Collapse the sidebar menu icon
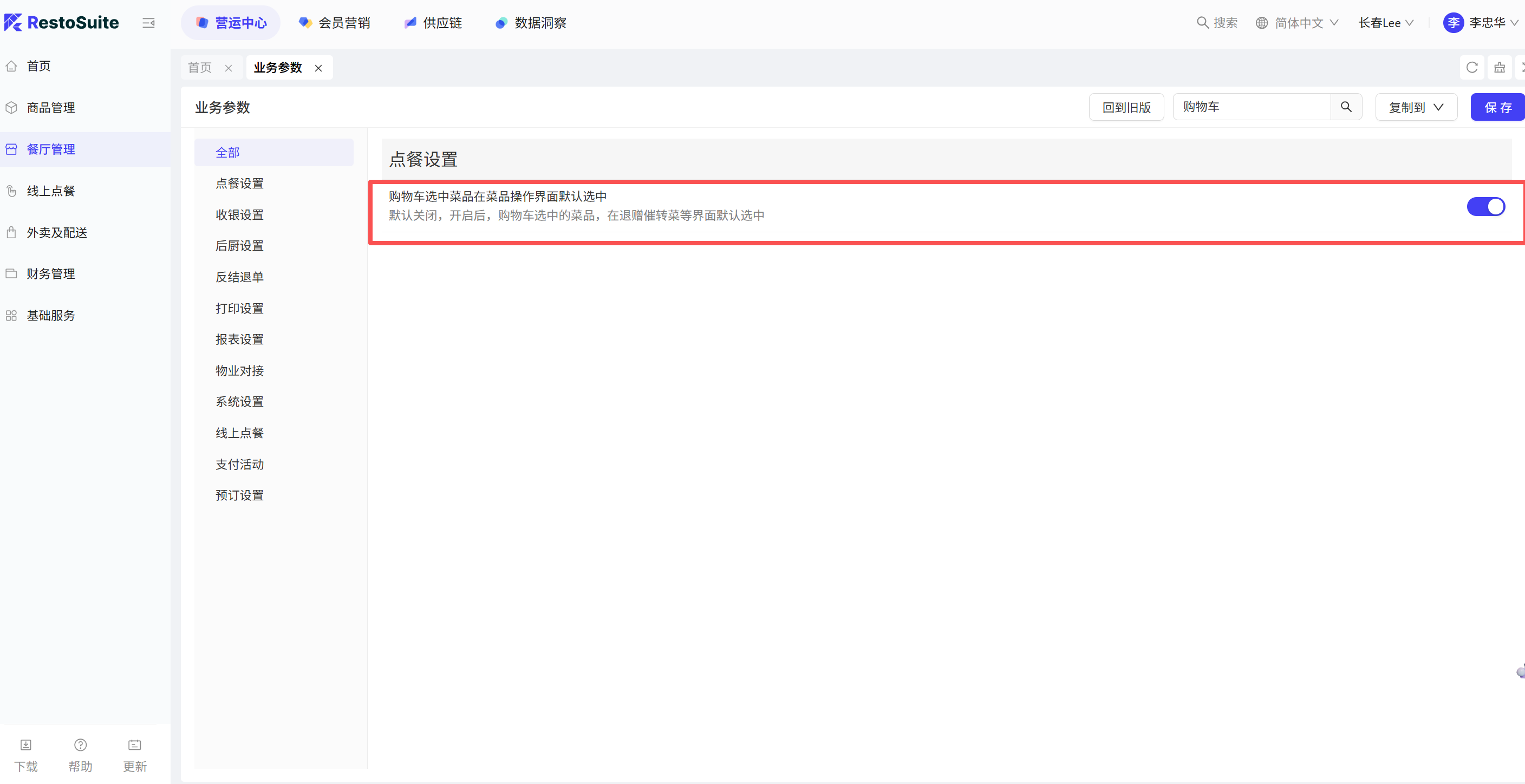 coord(148,23)
